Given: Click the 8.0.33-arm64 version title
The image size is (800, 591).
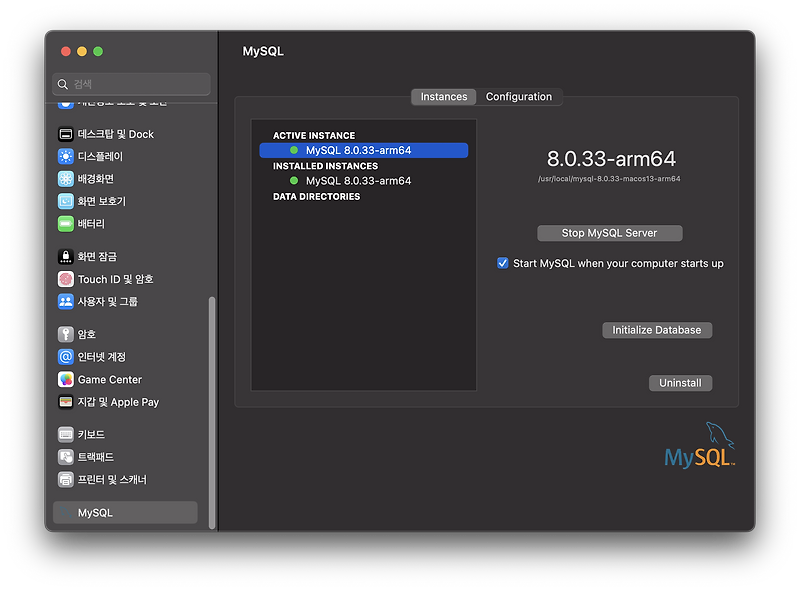Looking at the screenshot, I should [611, 159].
